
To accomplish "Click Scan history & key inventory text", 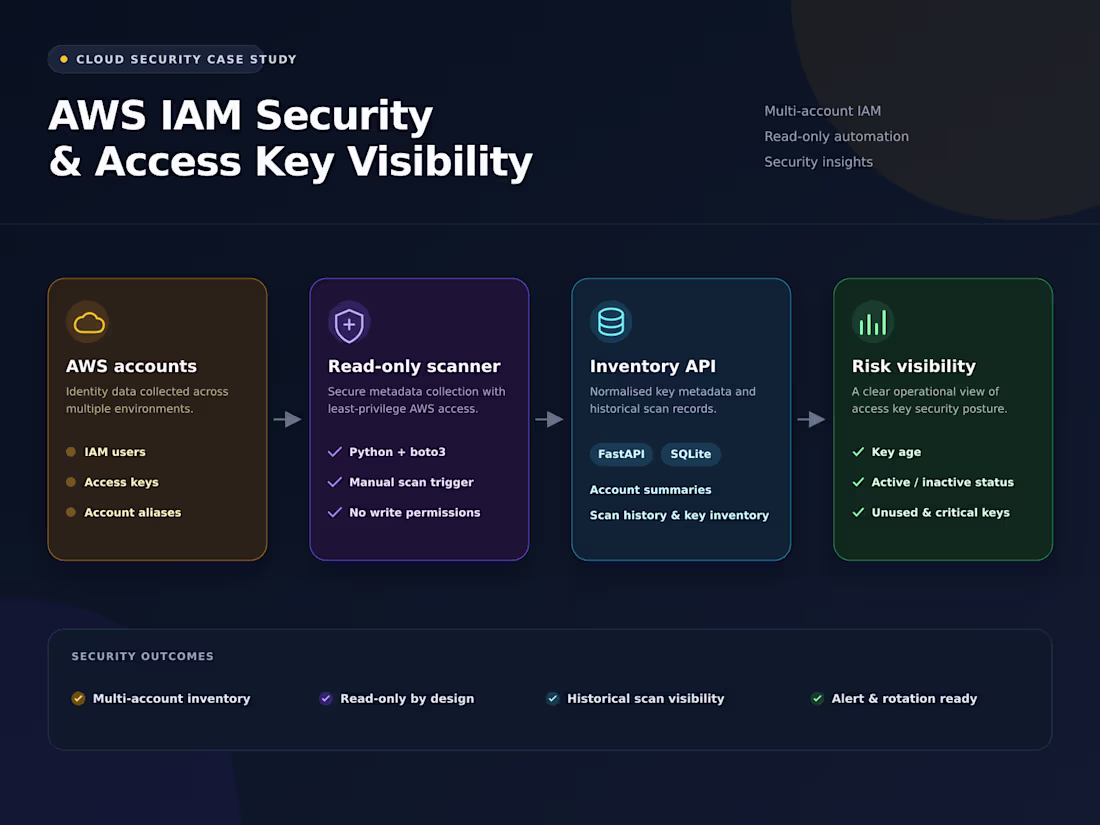I will click(x=679, y=515).
